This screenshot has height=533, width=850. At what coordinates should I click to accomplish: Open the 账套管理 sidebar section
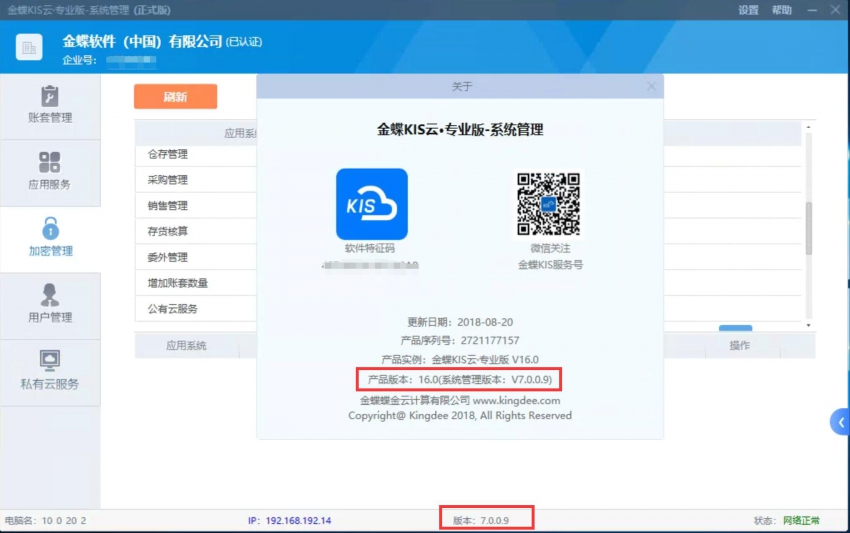[49, 106]
